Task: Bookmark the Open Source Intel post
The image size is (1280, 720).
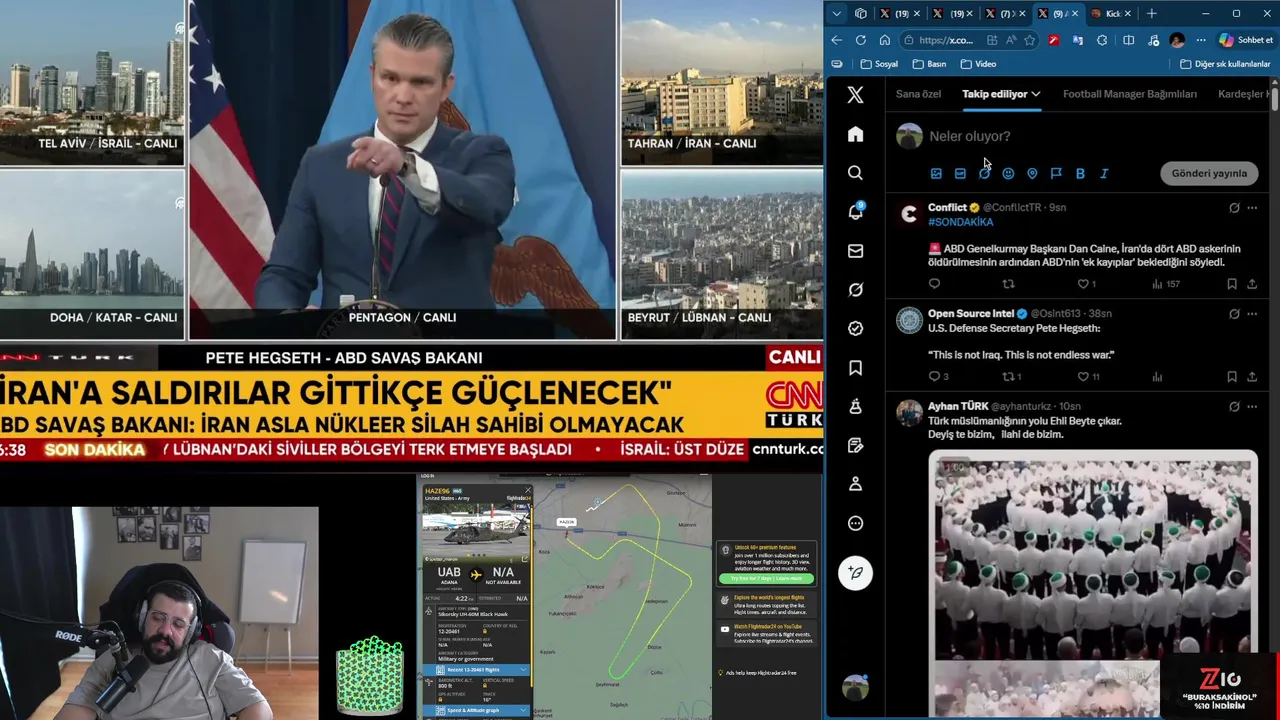Action: pos(1232,377)
